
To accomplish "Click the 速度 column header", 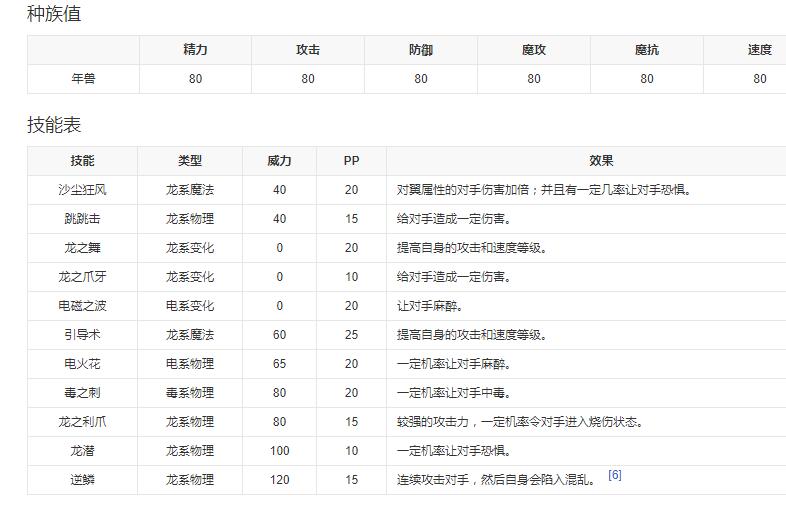I will point(759,50).
